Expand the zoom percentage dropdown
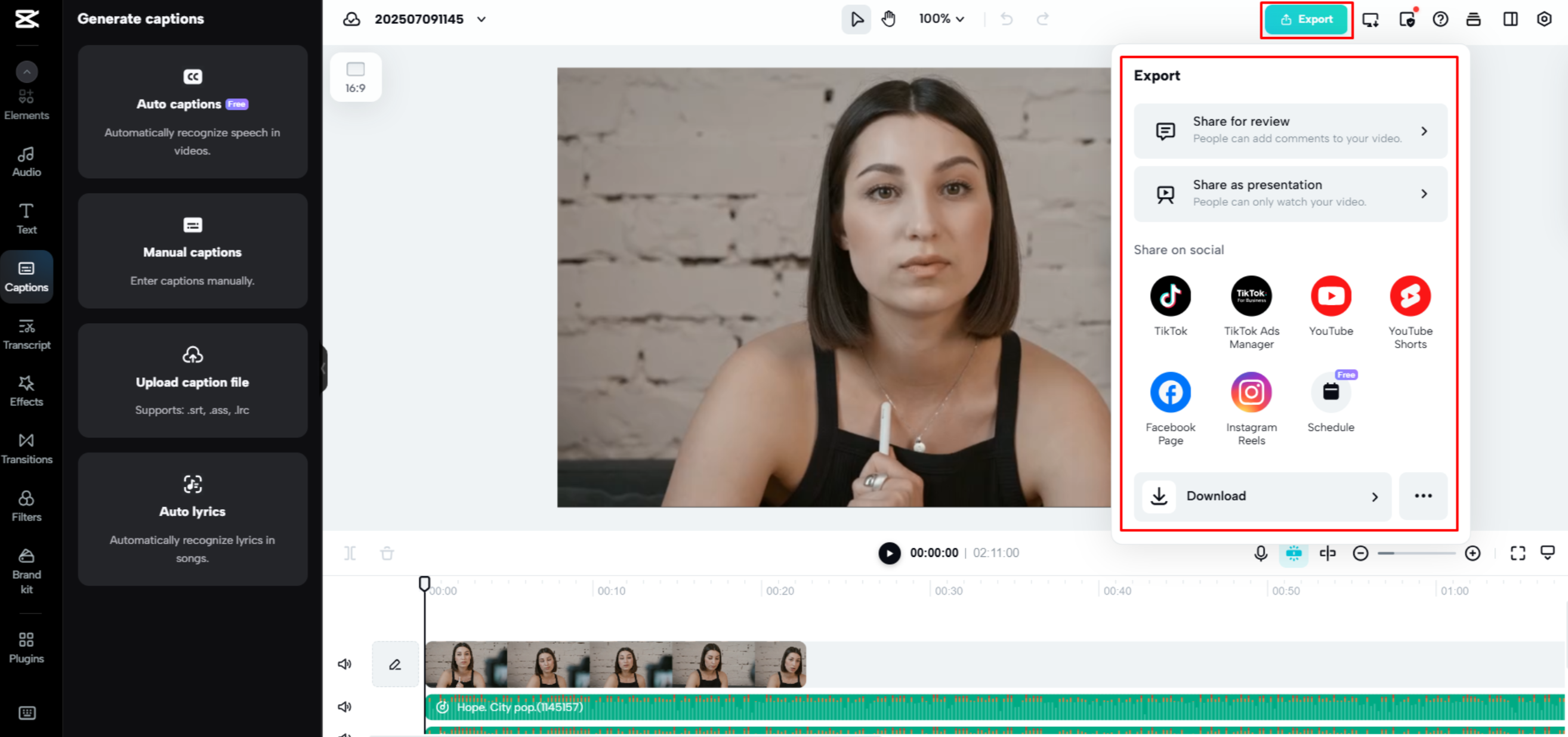 (941, 19)
